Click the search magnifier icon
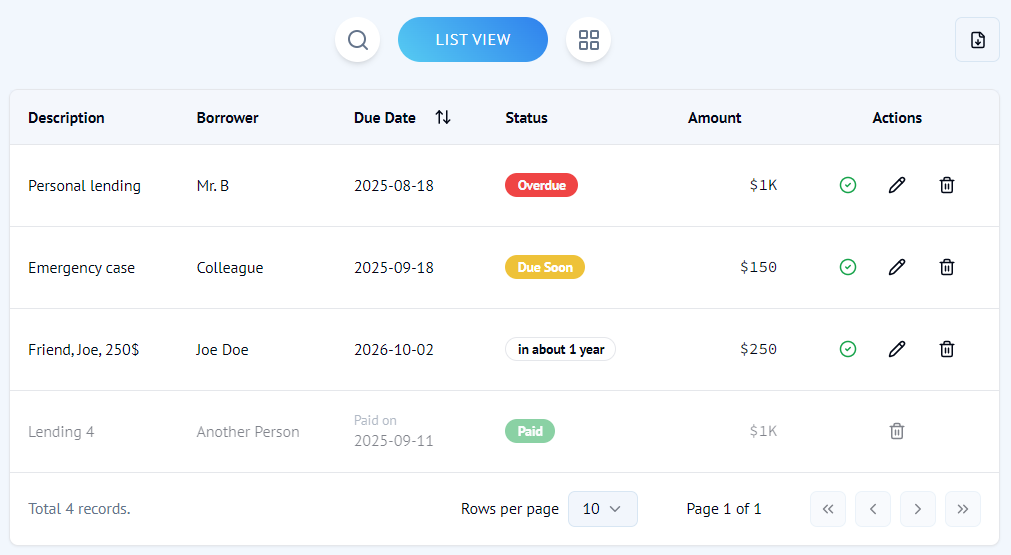 pyautogui.click(x=357, y=40)
